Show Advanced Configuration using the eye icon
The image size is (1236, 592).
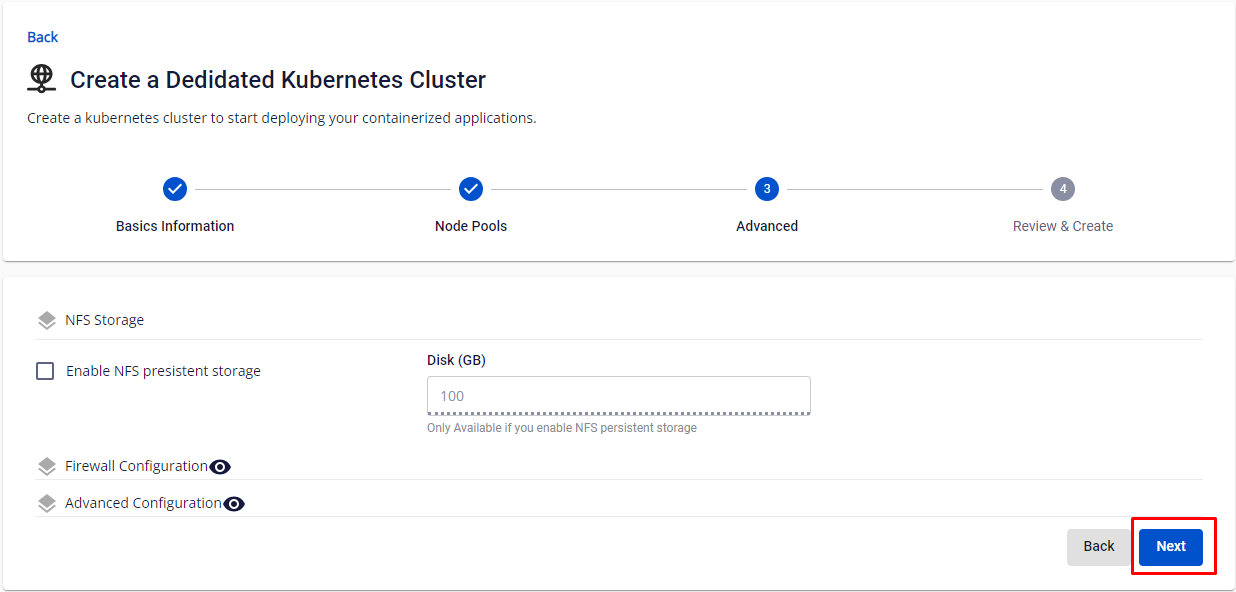pos(234,504)
